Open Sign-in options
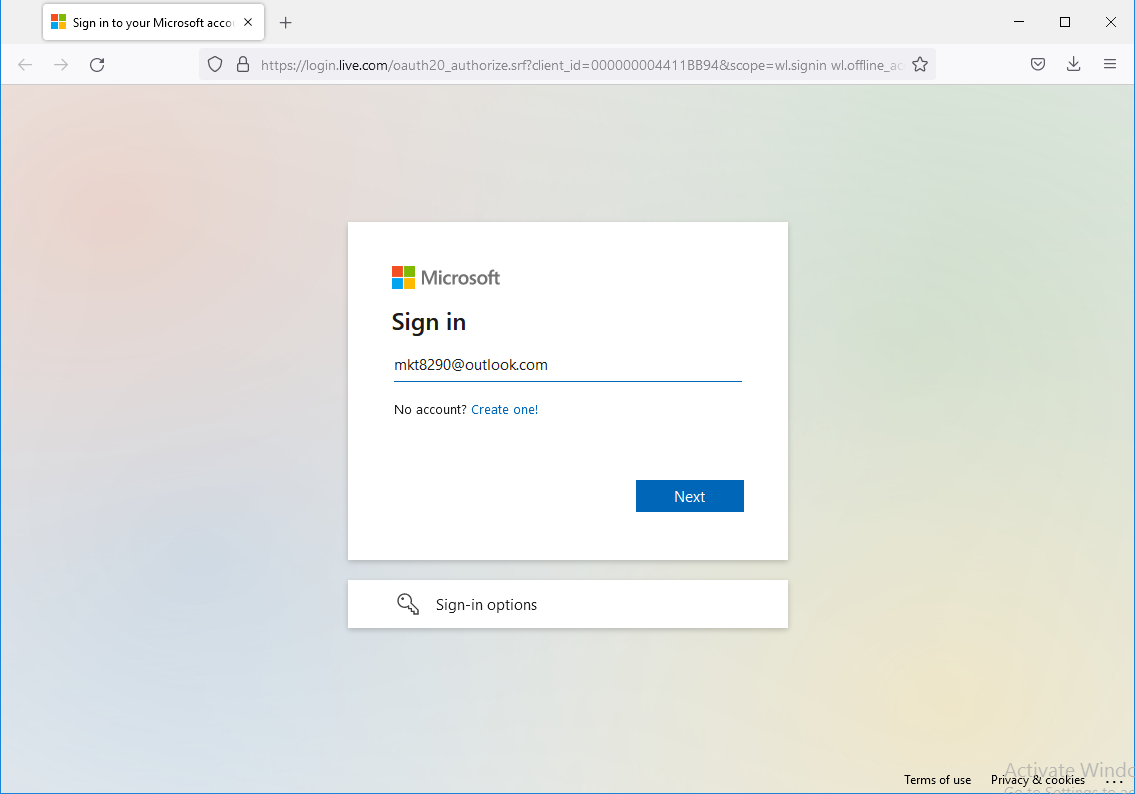The height and width of the screenshot is (794, 1135). 568,604
